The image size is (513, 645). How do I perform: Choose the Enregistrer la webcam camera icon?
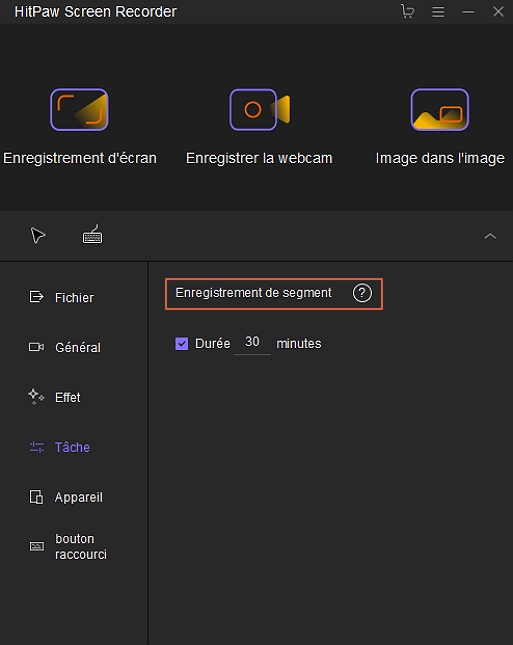[260, 109]
